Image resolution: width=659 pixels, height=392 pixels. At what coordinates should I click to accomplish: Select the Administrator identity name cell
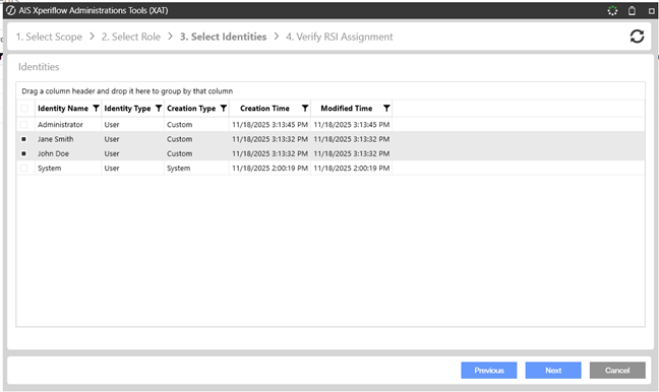(x=61, y=124)
